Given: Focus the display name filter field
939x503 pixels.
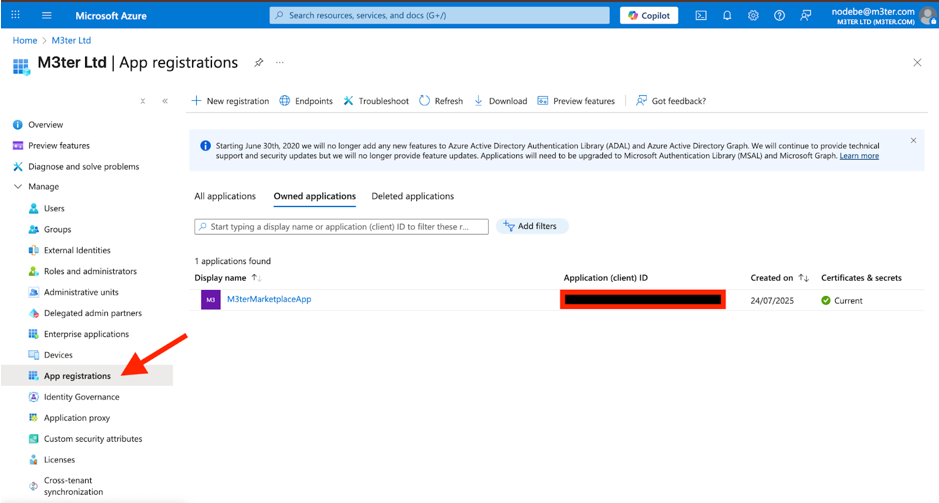Looking at the screenshot, I should (341, 227).
